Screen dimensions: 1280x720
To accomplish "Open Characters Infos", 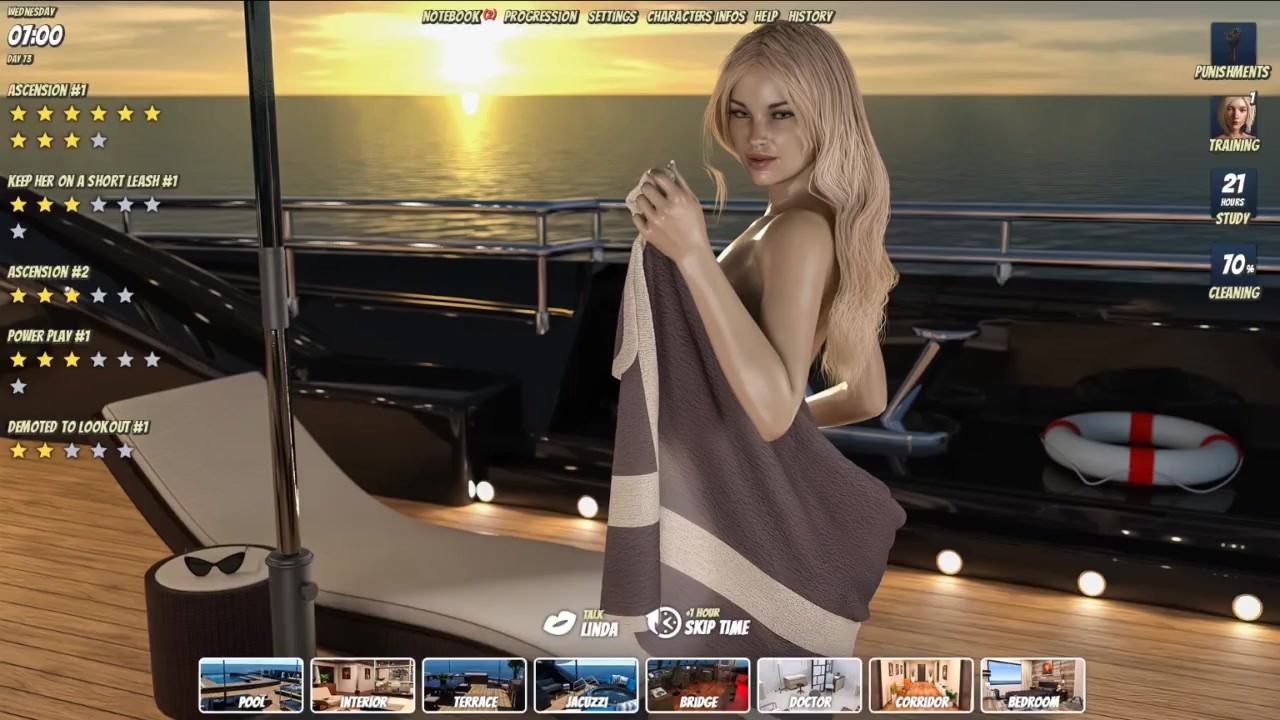I will [x=696, y=16].
